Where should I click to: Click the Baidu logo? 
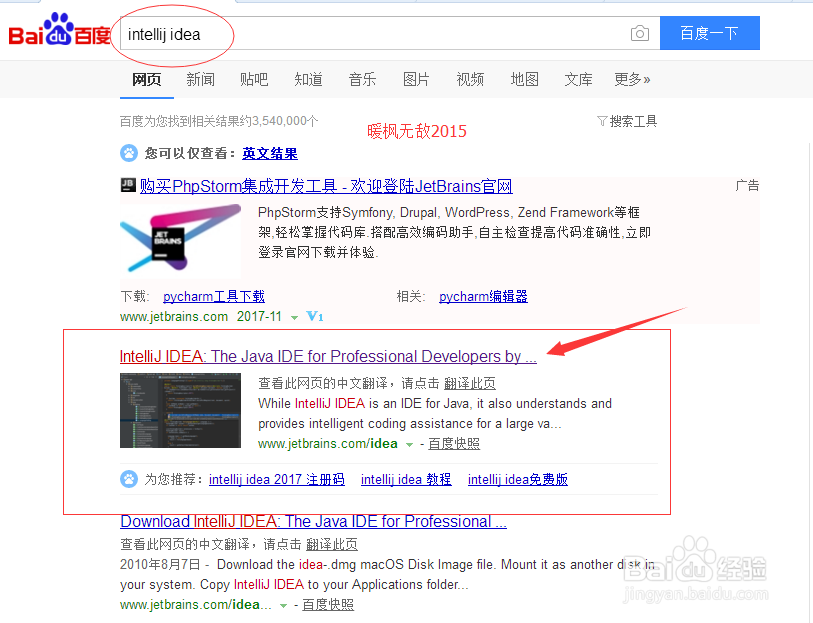[60, 31]
